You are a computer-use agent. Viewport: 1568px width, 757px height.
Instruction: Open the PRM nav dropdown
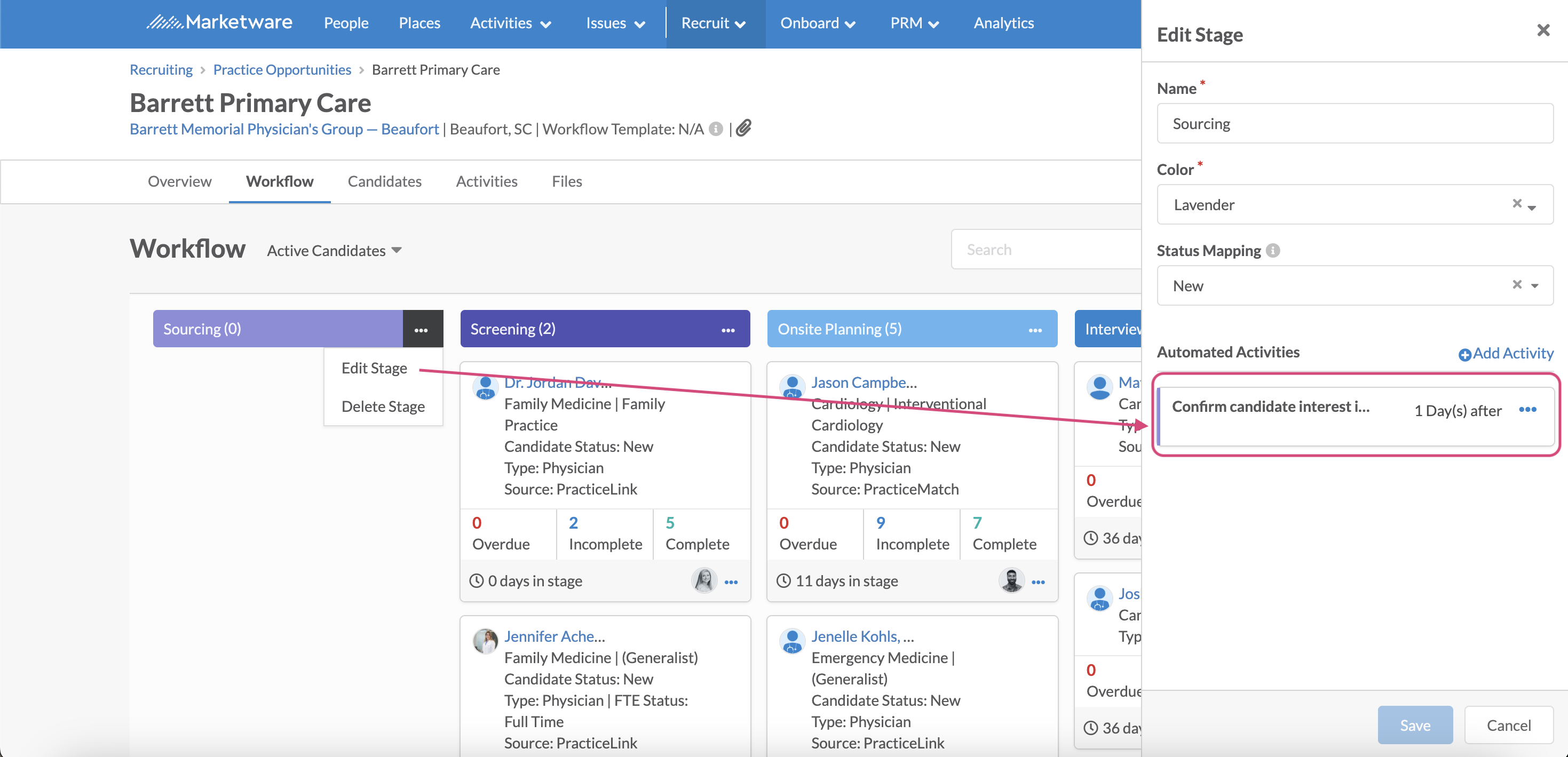pyautogui.click(x=914, y=23)
